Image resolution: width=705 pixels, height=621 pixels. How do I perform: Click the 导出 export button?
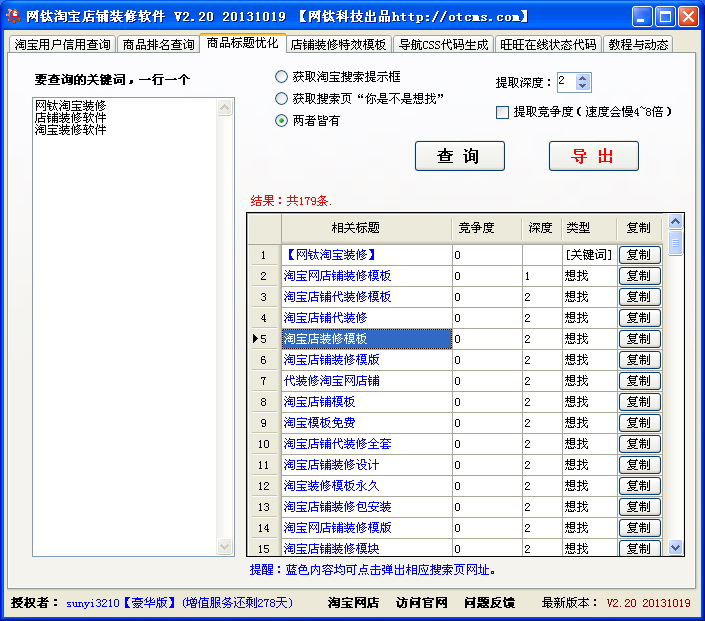click(593, 156)
